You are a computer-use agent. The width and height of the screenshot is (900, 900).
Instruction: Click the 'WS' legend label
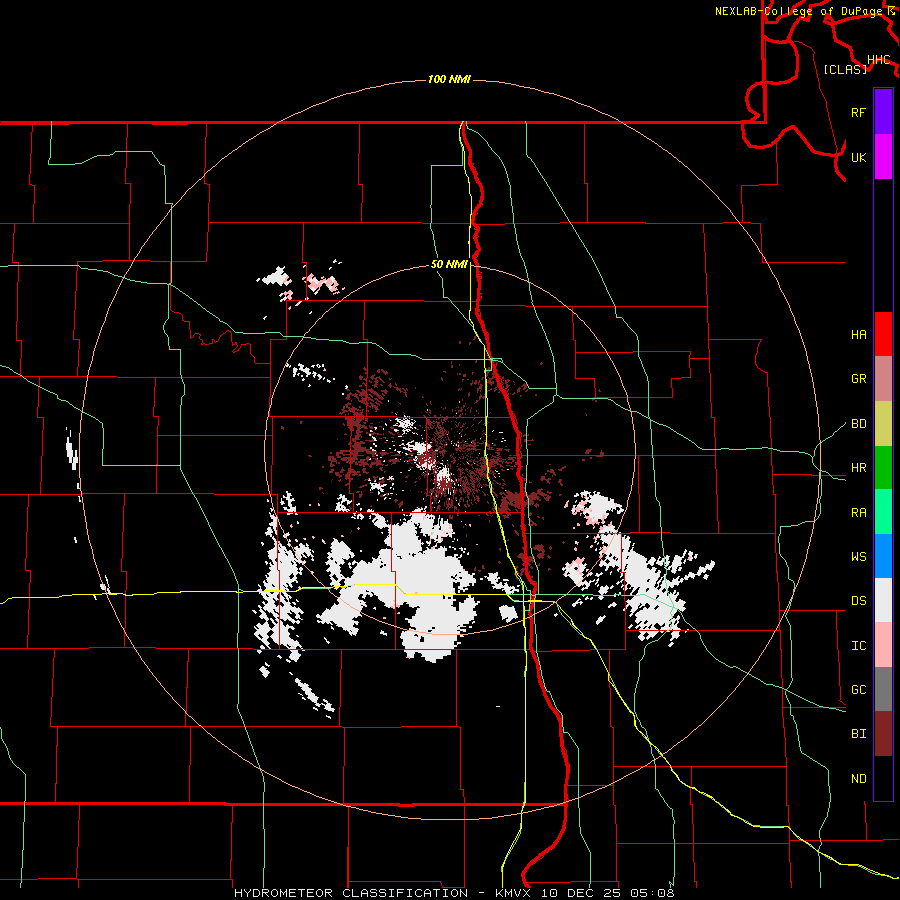pos(858,557)
